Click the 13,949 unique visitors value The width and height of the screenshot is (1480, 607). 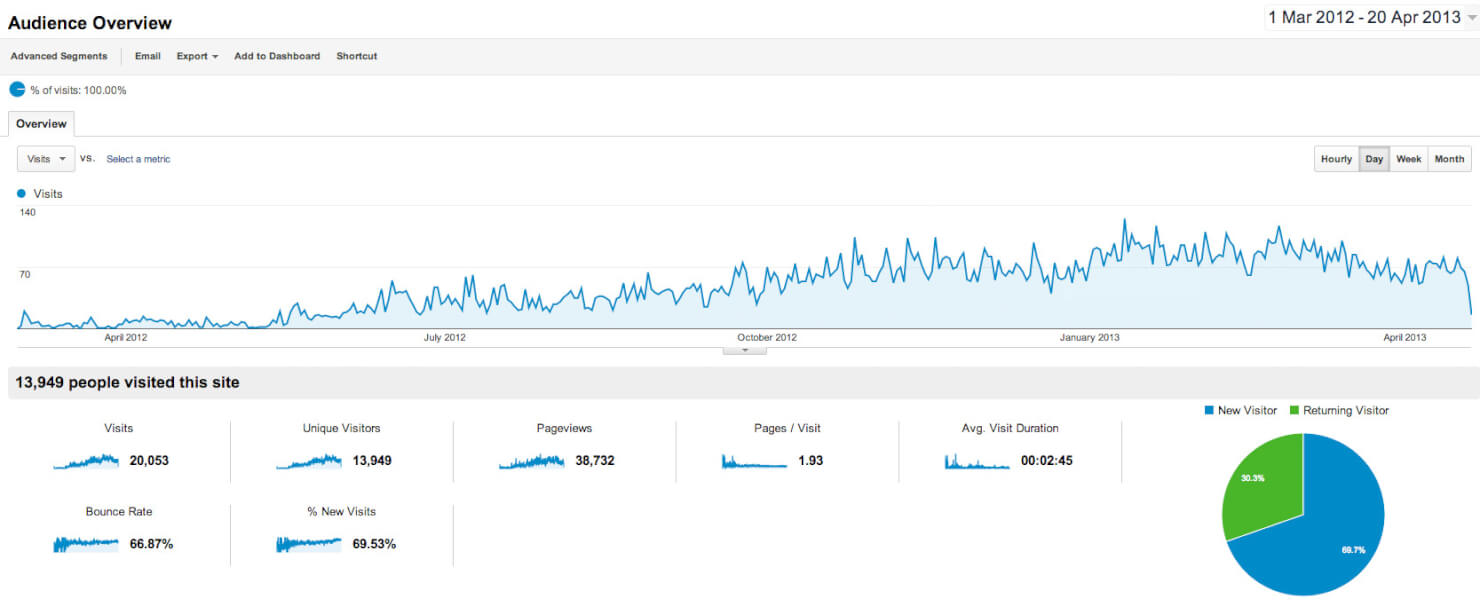(x=371, y=461)
